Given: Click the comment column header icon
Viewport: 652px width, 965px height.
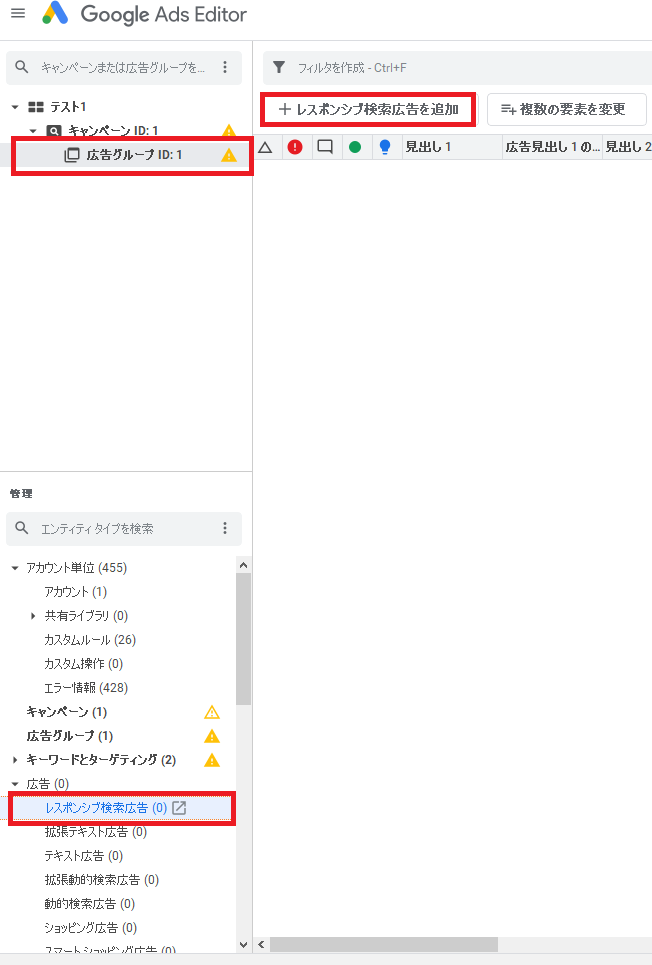Looking at the screenshot, I should coord(325,147).
